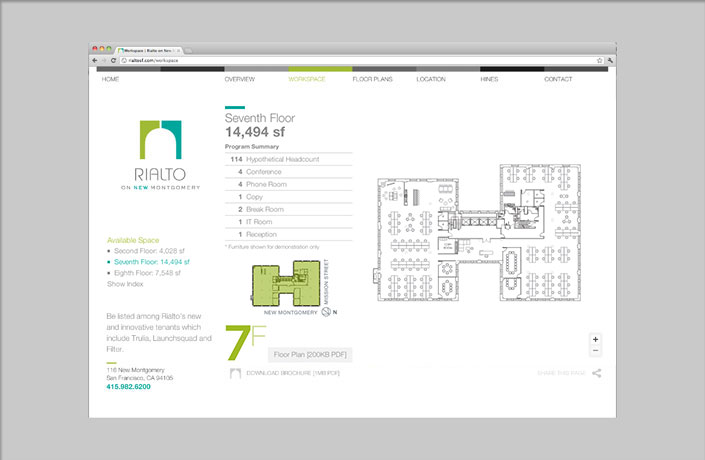The image size is (705, 460).
Task: Reload the page in the browser
Action: point(112,60)
